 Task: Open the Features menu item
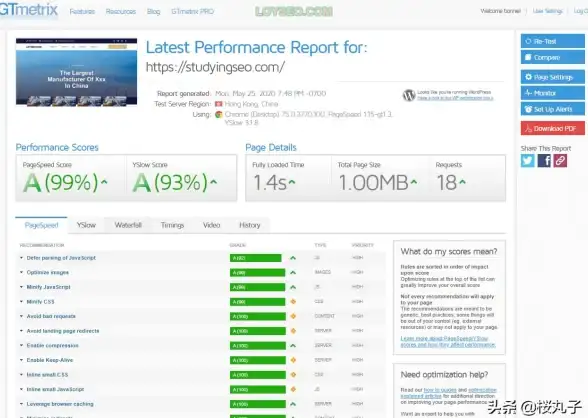click(x=82, y=12)
